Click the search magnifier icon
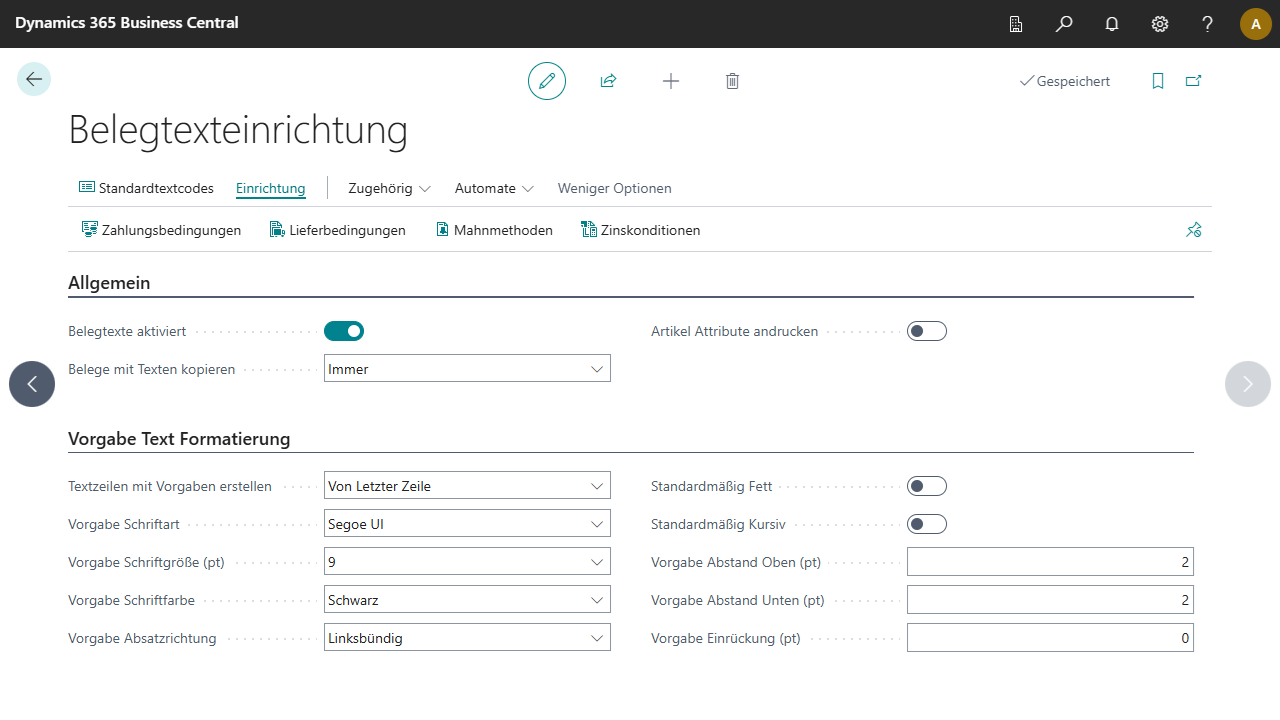This screenshot has width=1280, height=720. (x=1064, y=24)
